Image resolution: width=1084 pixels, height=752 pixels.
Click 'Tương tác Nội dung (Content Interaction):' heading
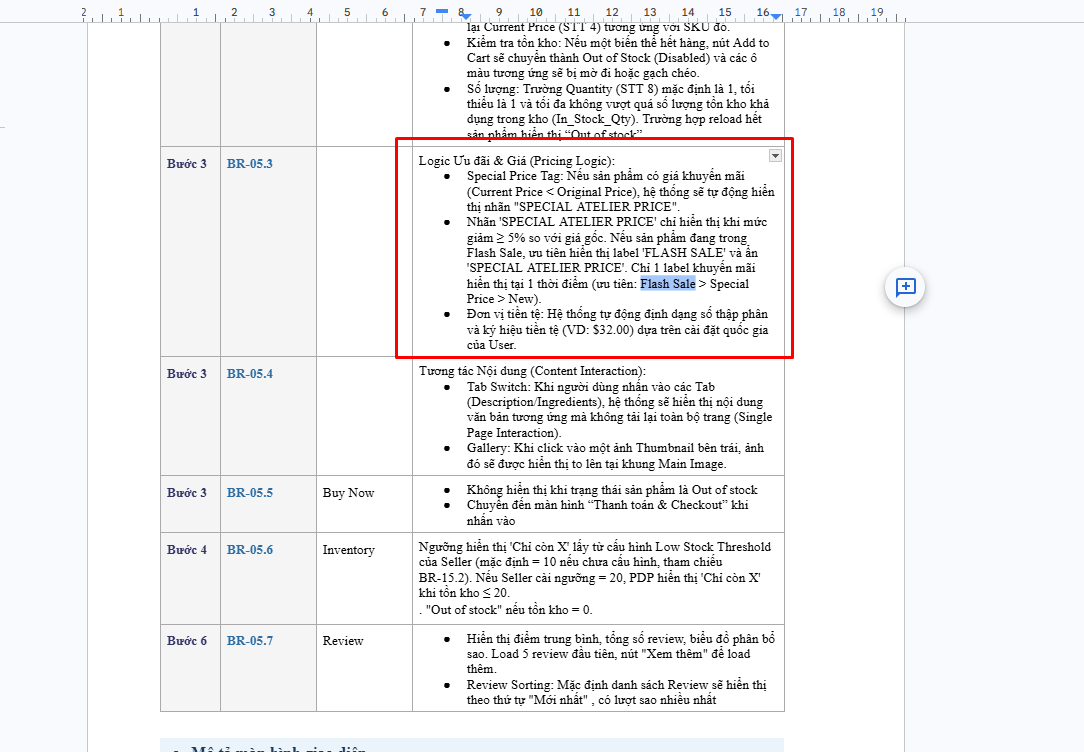(x=532, y=371)
